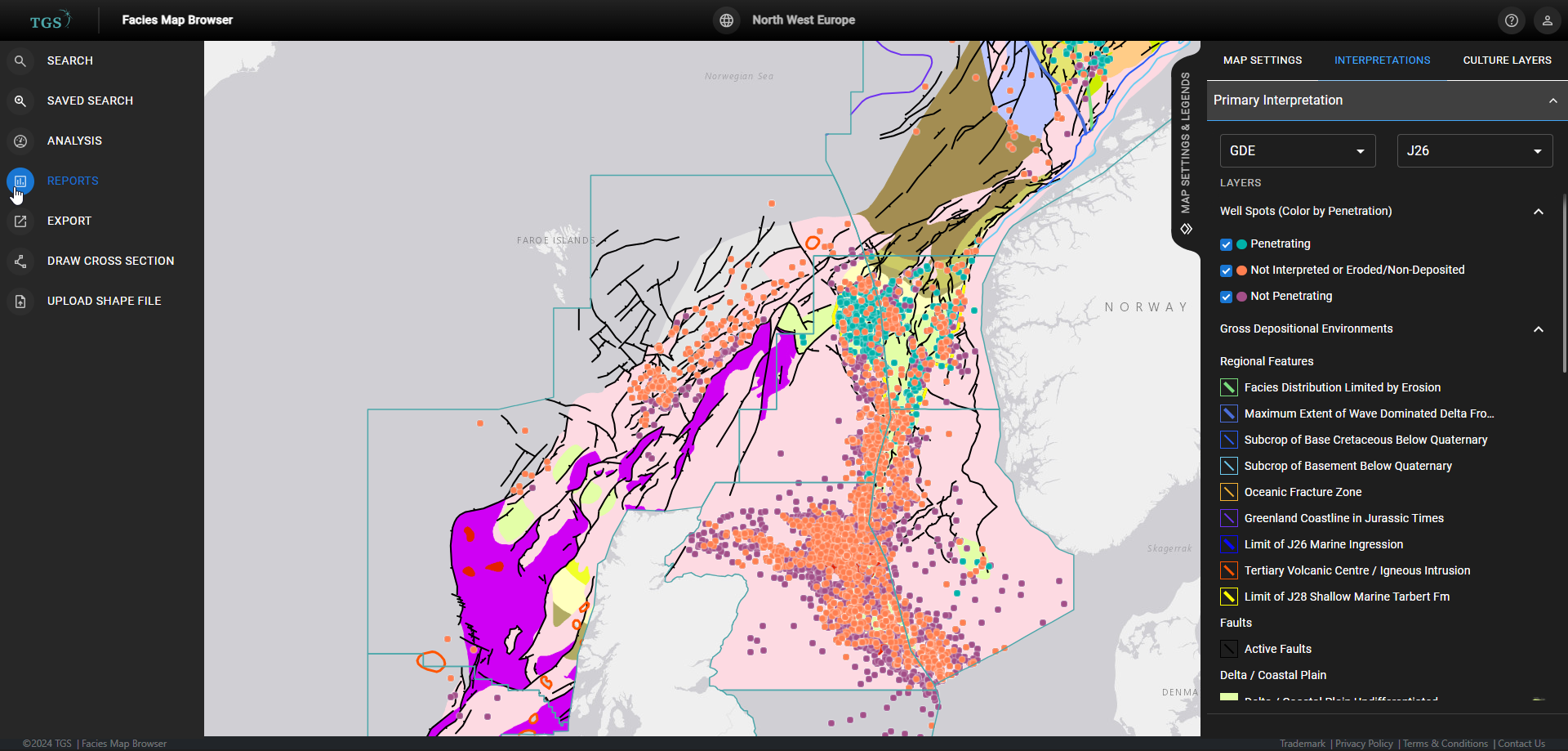1568x751 pixels.
Task: Switch to the Map Settings tab
Action: (x=1262, y=60)
